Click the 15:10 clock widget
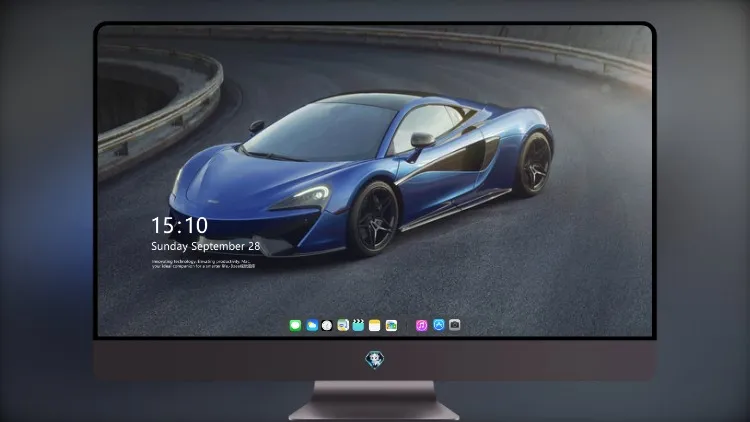 pos(179,225)
